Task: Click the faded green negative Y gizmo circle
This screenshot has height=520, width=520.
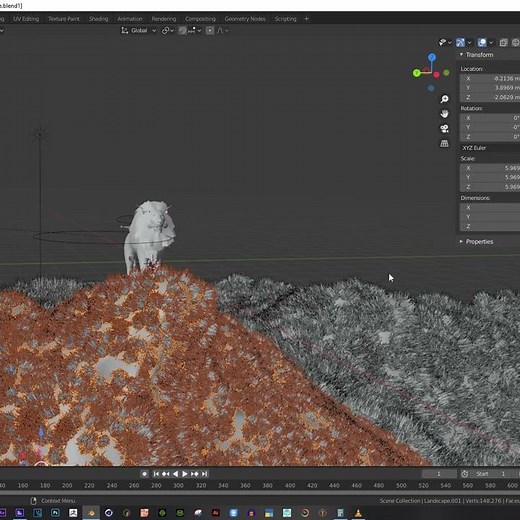Action: 446,72
